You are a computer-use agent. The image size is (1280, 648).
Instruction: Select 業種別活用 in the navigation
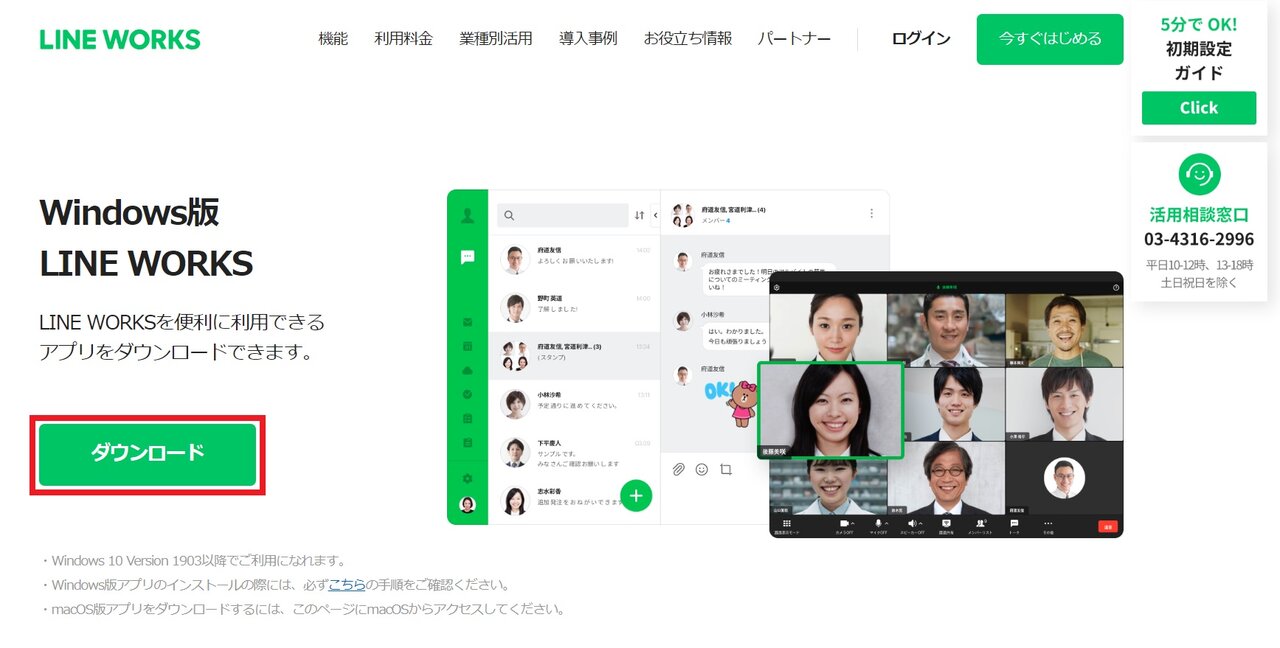(496, 39)
